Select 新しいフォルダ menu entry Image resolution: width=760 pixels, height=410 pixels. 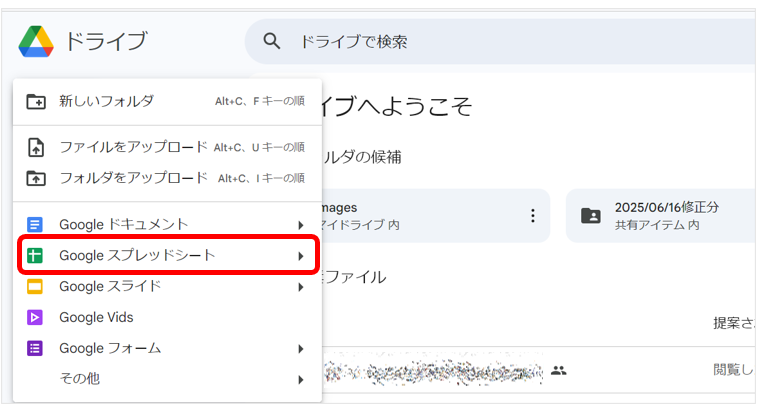pyautogui.click(x=167, y=101)
